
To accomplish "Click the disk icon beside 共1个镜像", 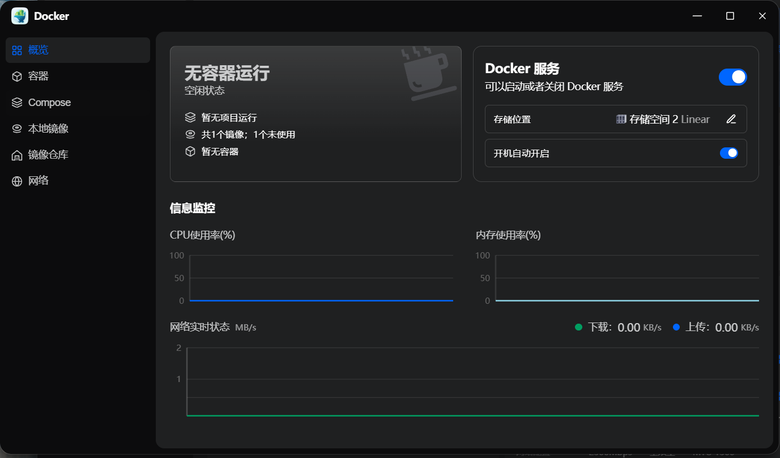I will pyautogui.click(x=190, y=134).
